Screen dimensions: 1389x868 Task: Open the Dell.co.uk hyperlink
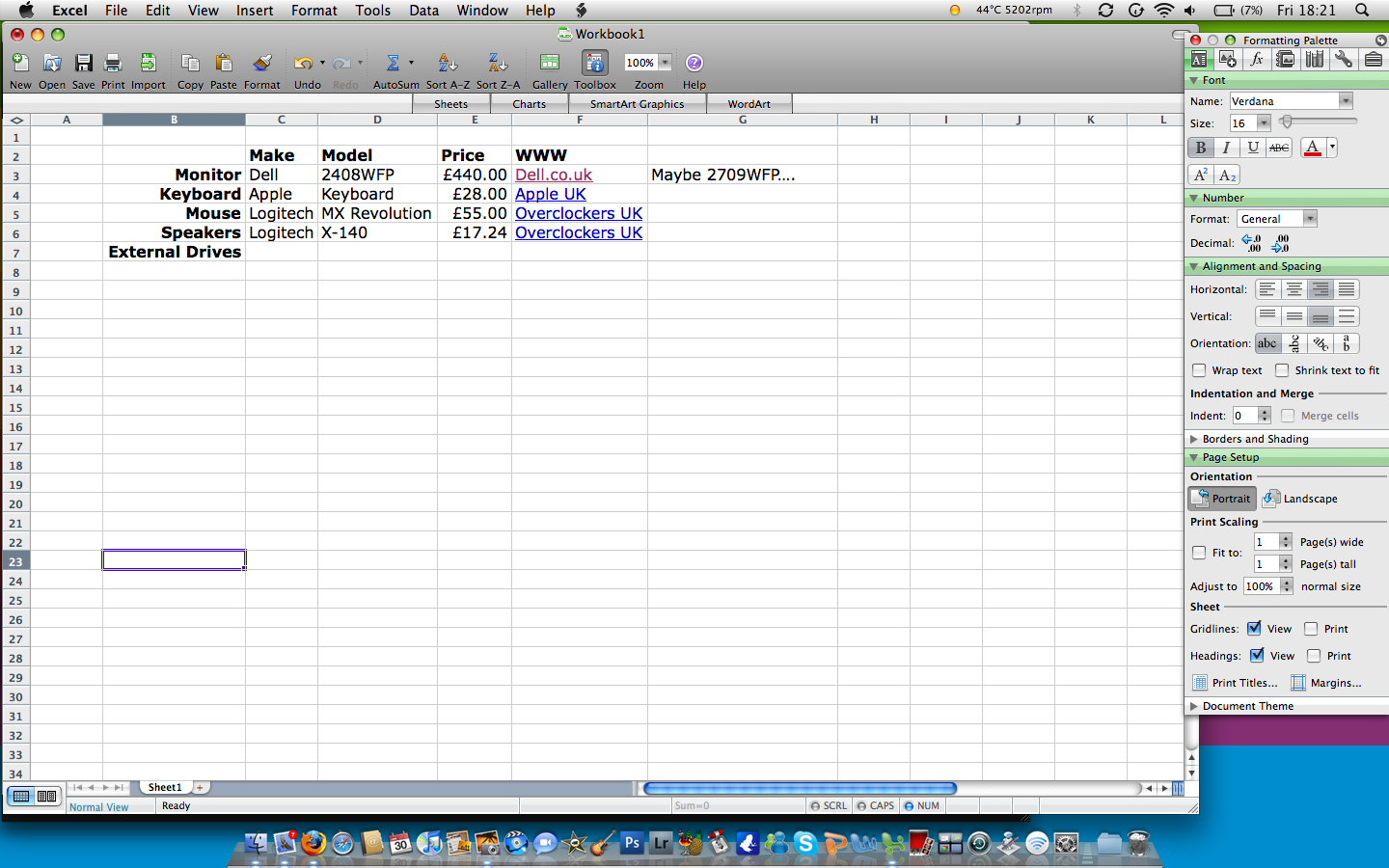pyautogui.click(x=554, y=175)
